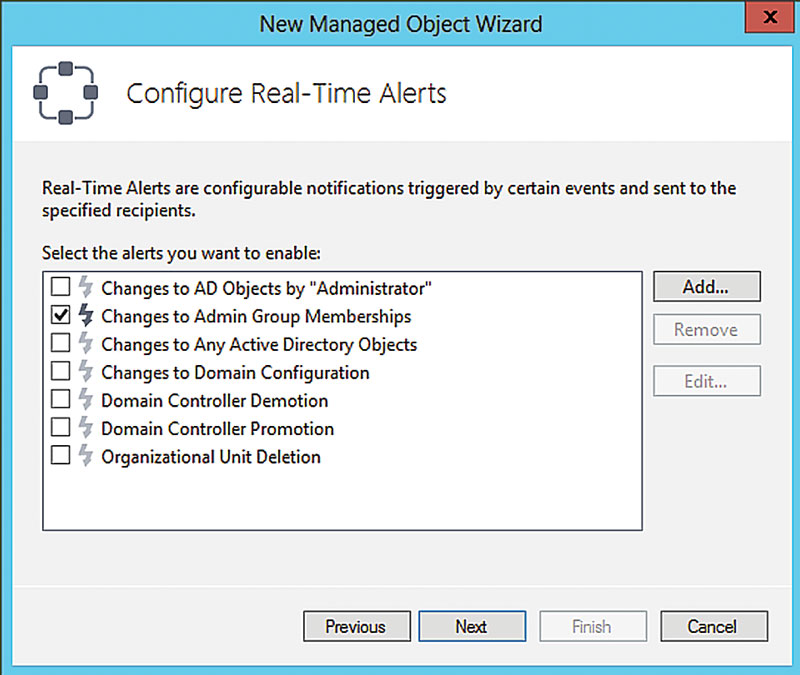Select Changes to Any Active Directory Objects row

click(259, 344)
